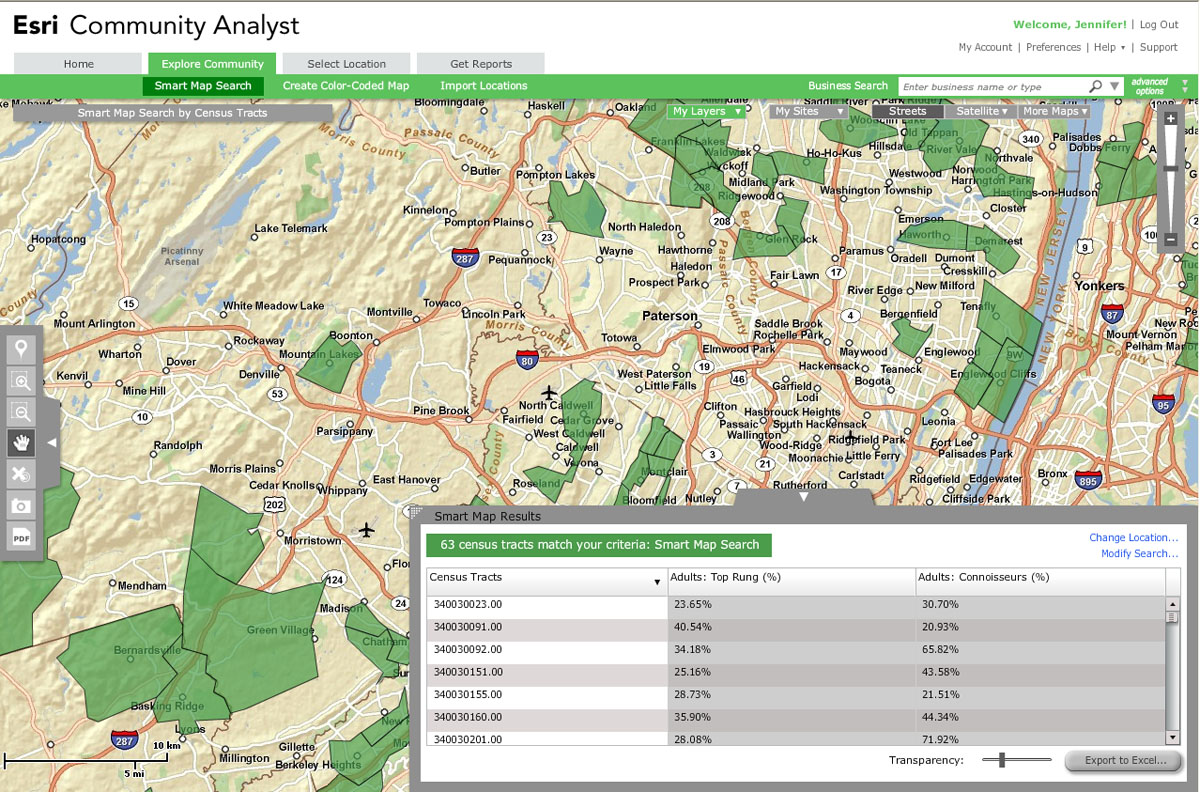Viewport: 1200px width, 792px height.
Task: Select the location pin tool
Action: tap(21, 350)
